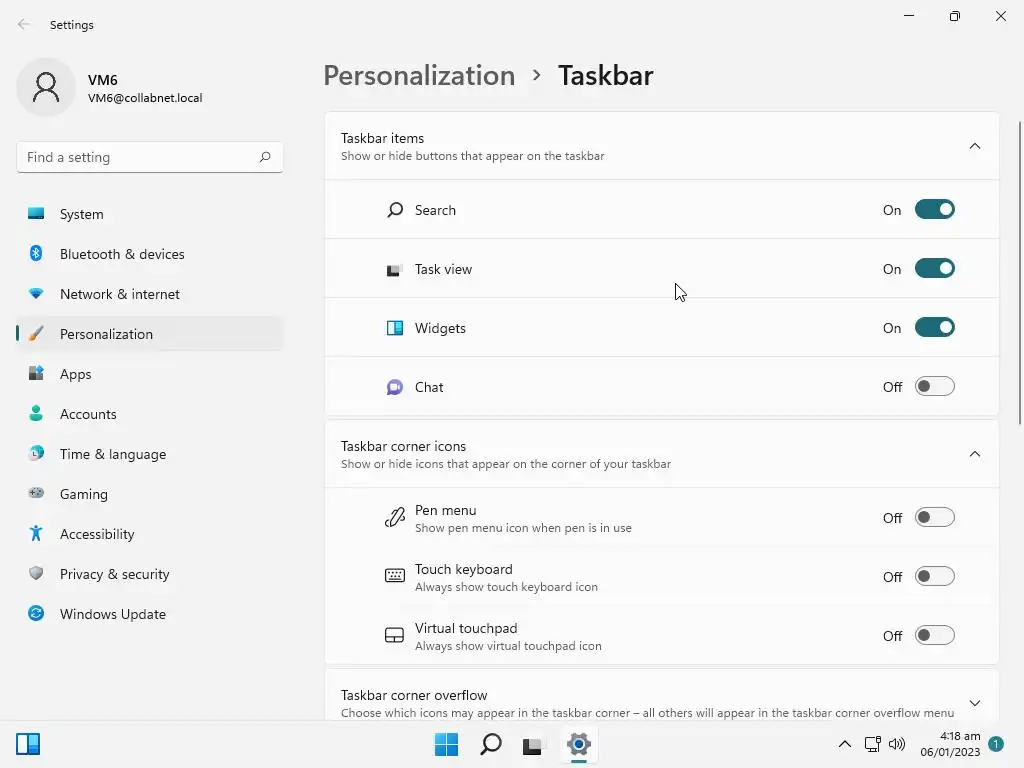Turn off the Search taskbar toggle

tap(935, 210)
